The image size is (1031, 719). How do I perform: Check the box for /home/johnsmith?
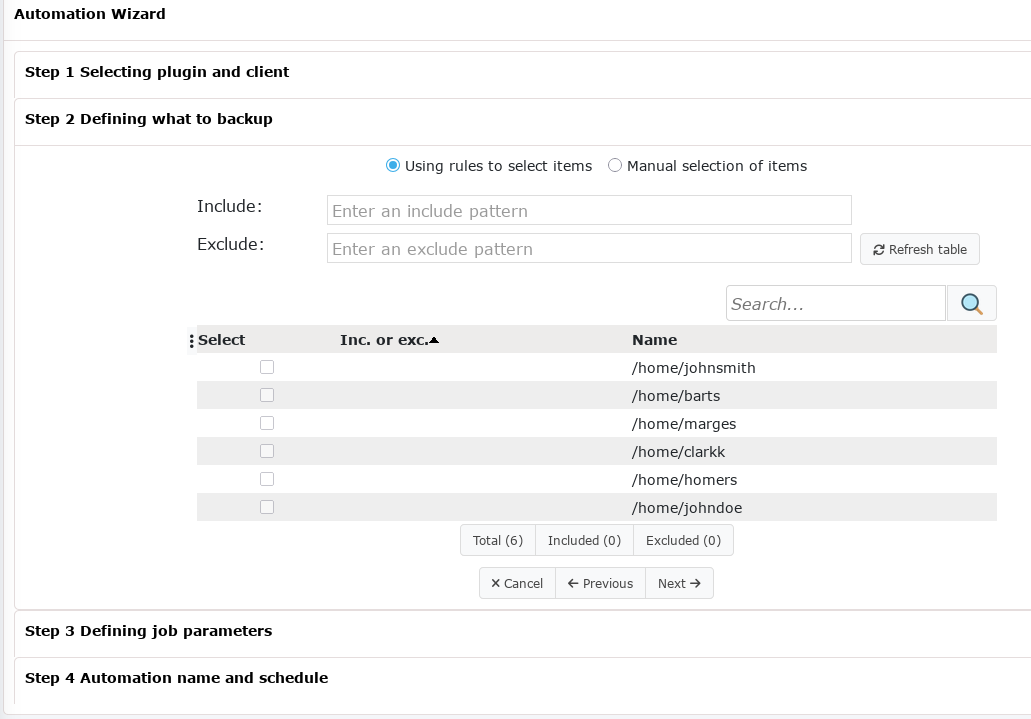click(x=267, y=367)
